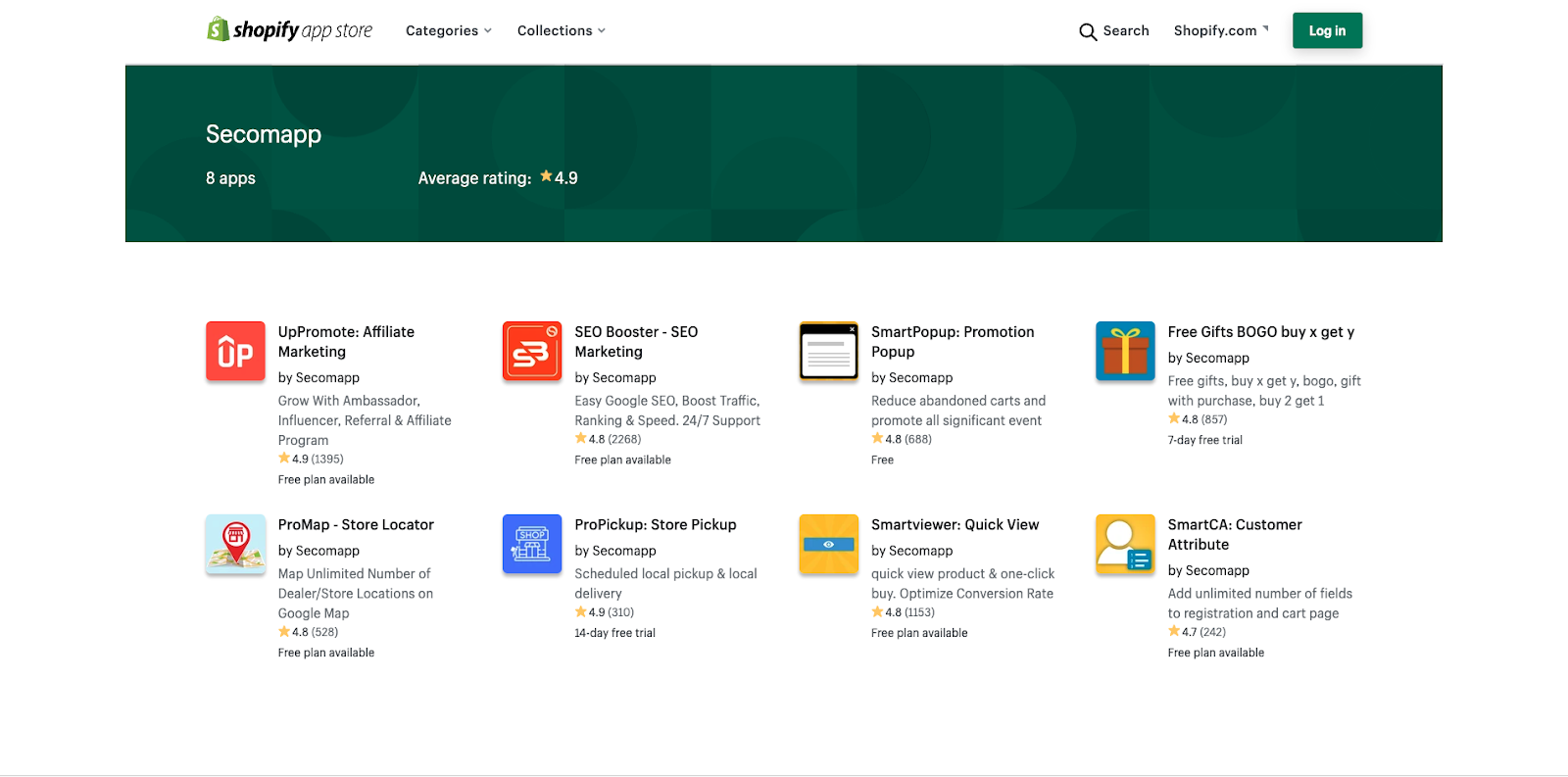Click 'by Secomapp' under SmartPopup

coord(912,377)
